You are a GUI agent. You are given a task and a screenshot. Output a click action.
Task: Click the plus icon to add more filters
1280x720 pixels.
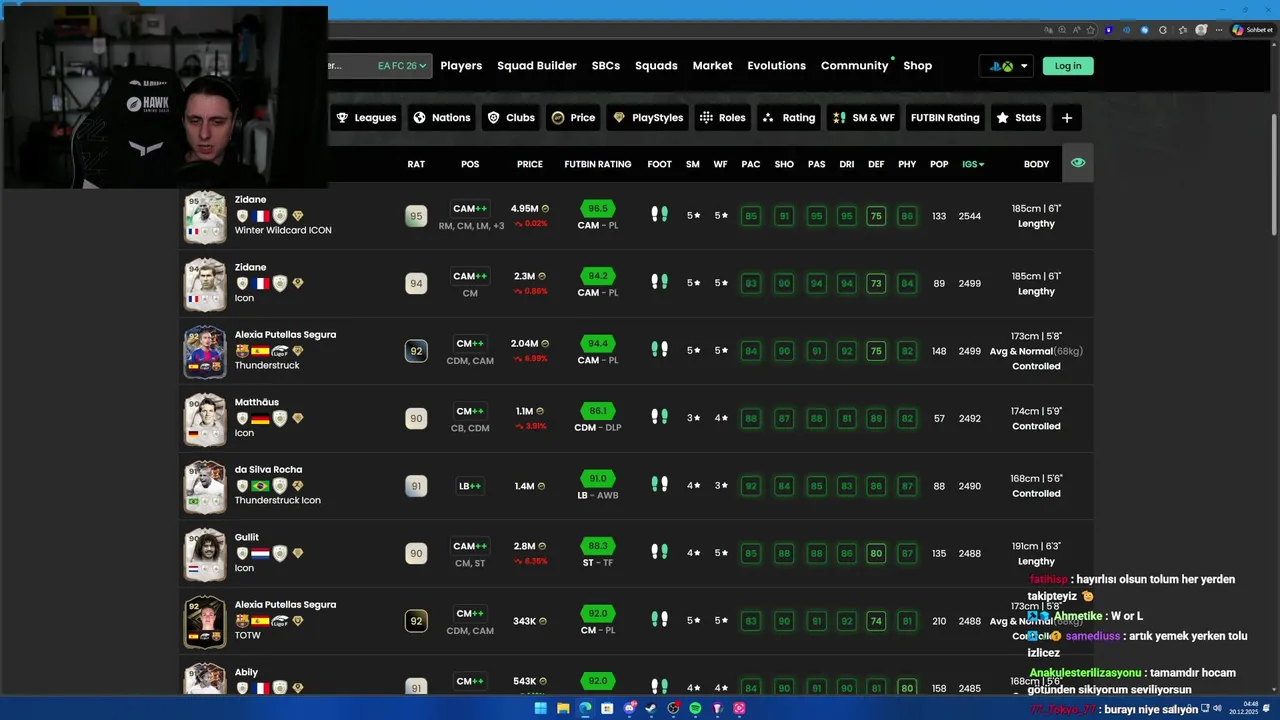pos(1067,118)
